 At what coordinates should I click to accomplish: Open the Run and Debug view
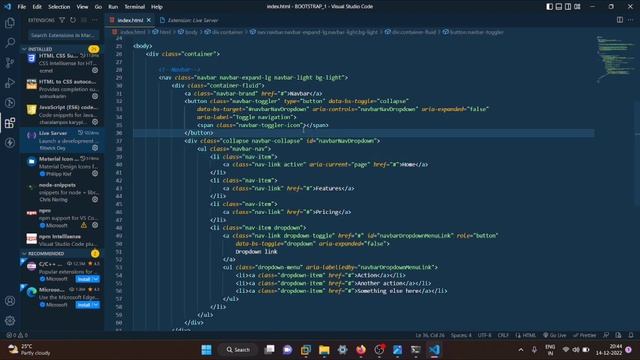(10, 83)
